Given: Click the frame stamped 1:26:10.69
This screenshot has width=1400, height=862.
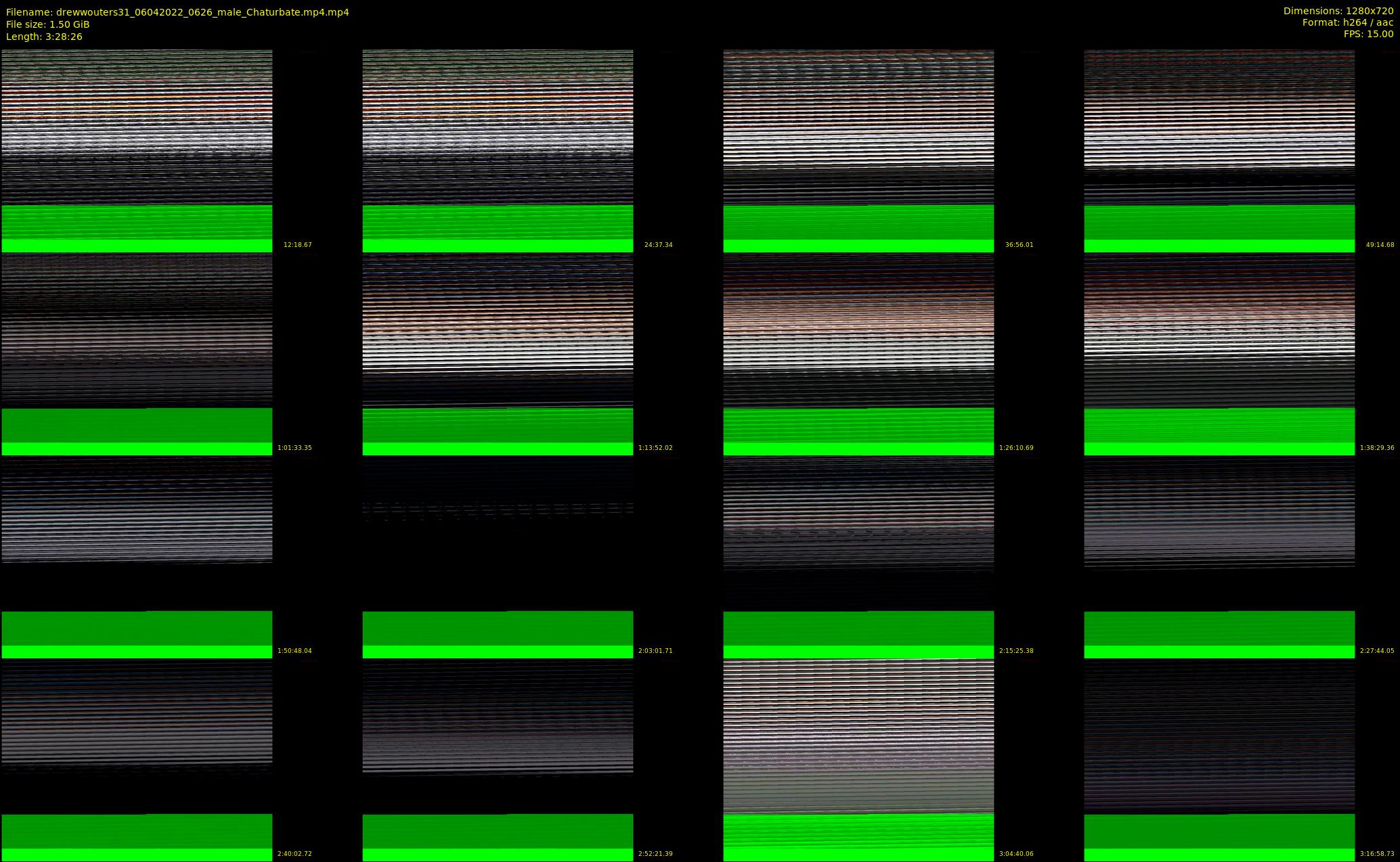Looking at the screenshot, I should tap(858, 354).
